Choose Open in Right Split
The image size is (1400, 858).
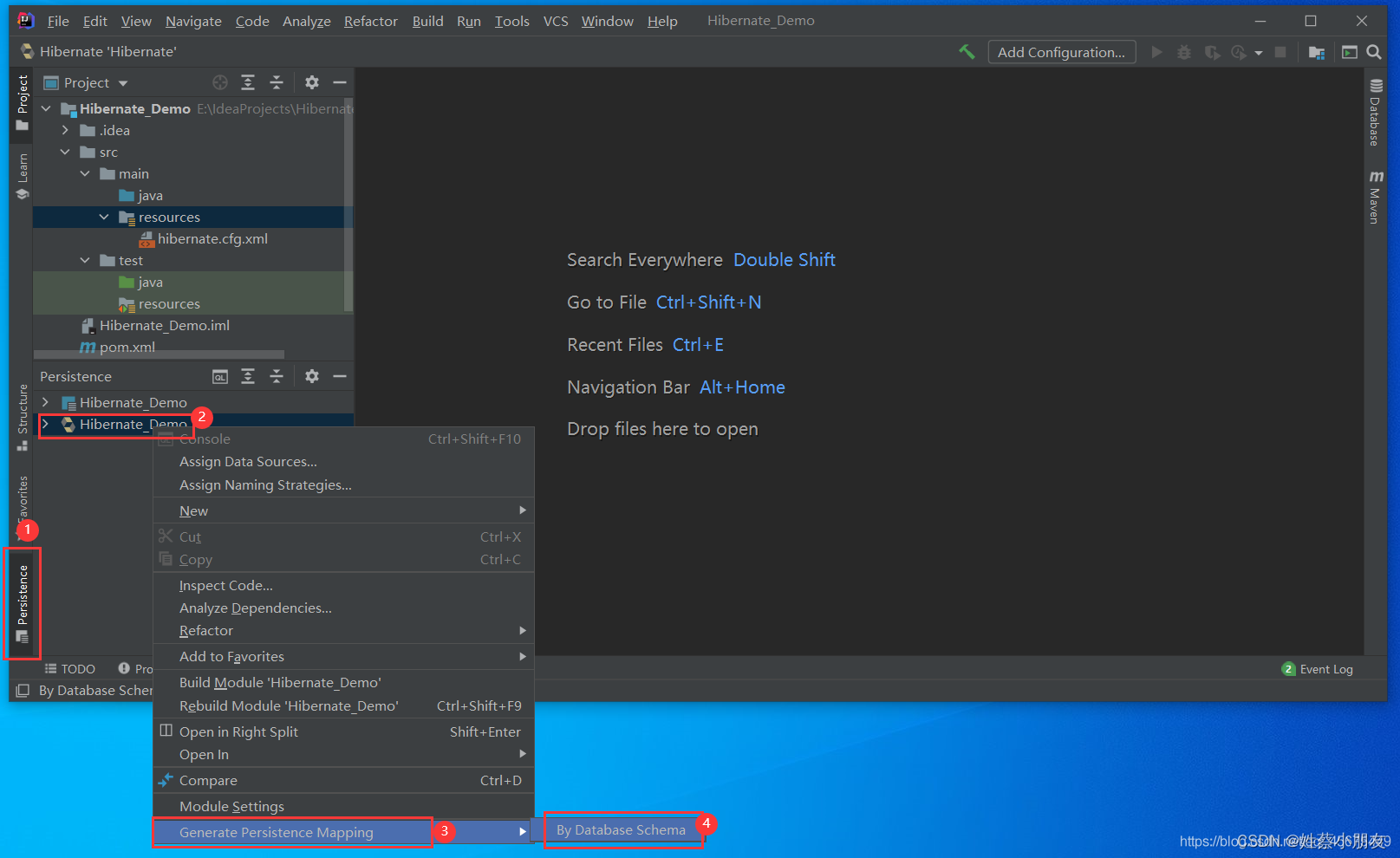[x=343, y=732]
